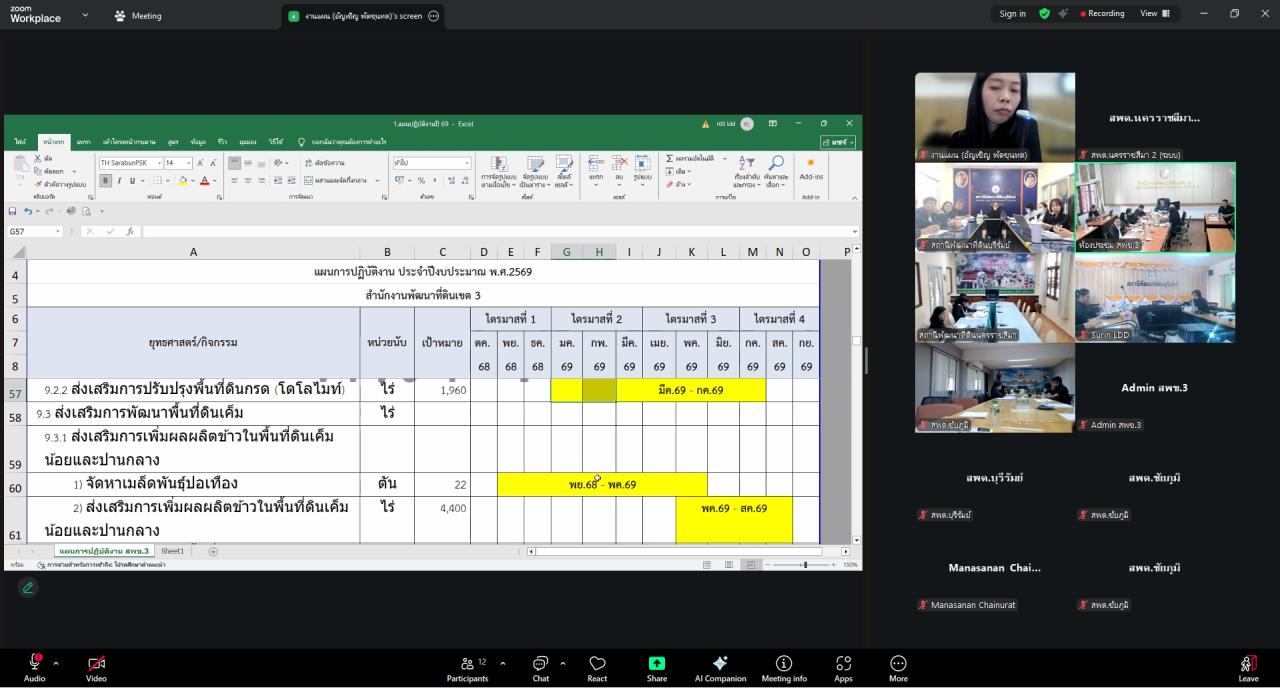
Task: Toggle the View layout option
Action: [1155, 14]
